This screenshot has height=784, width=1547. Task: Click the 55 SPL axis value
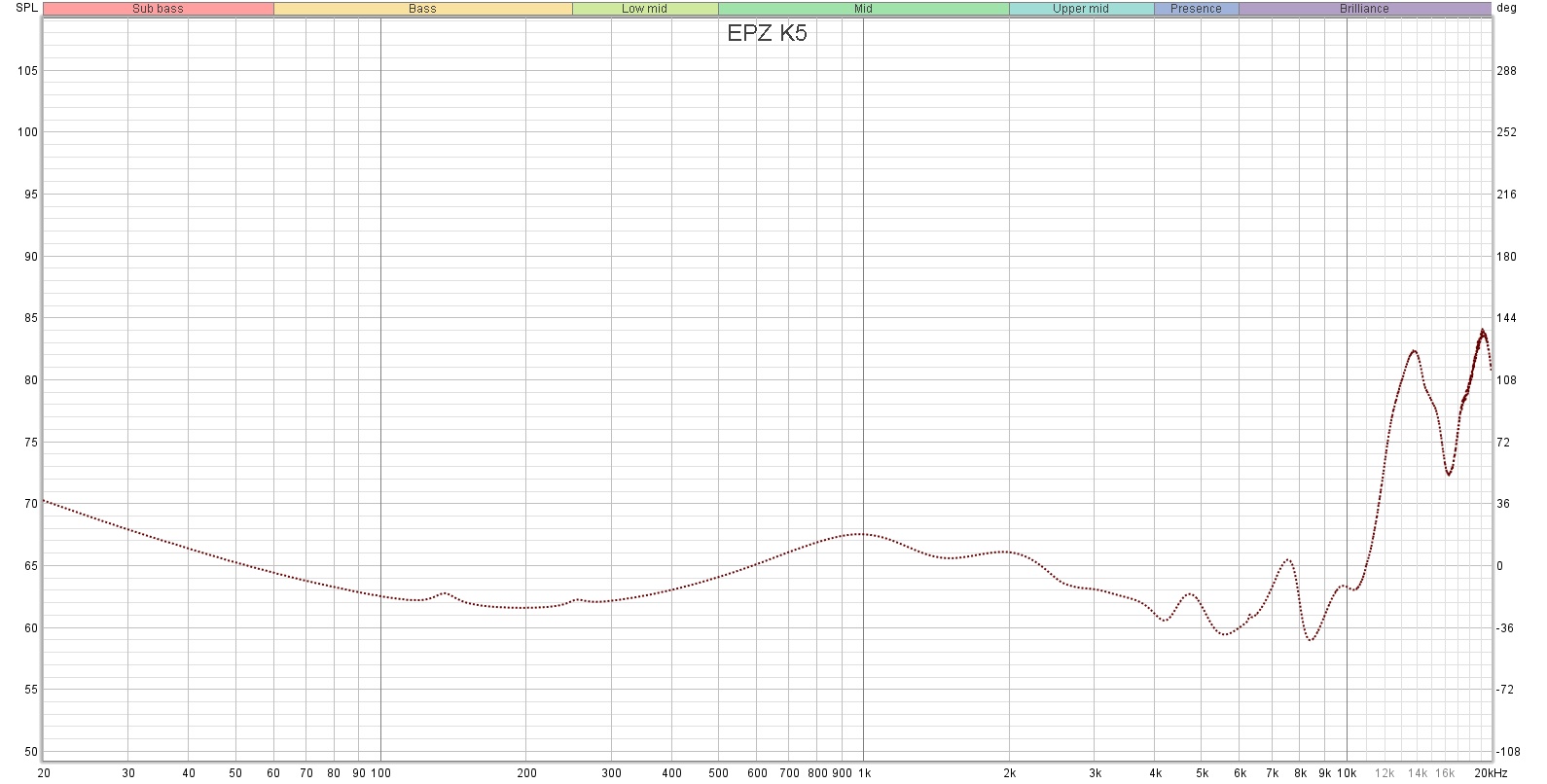(31, 690)
